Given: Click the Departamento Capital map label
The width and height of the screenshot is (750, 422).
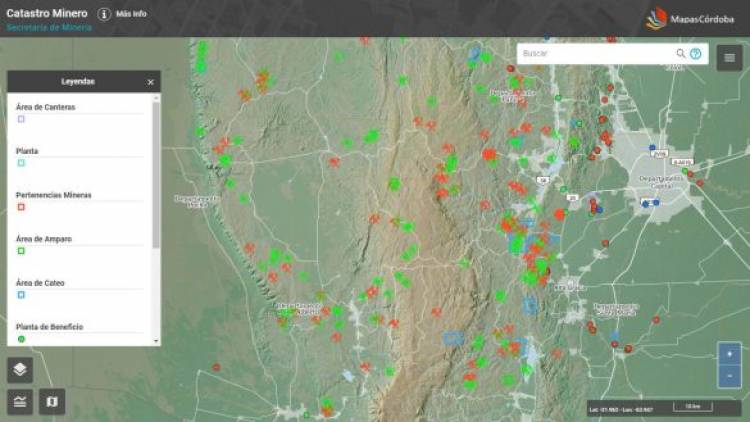Looking at the screenshot, I should pyautogui.click(x=662, y=182).
